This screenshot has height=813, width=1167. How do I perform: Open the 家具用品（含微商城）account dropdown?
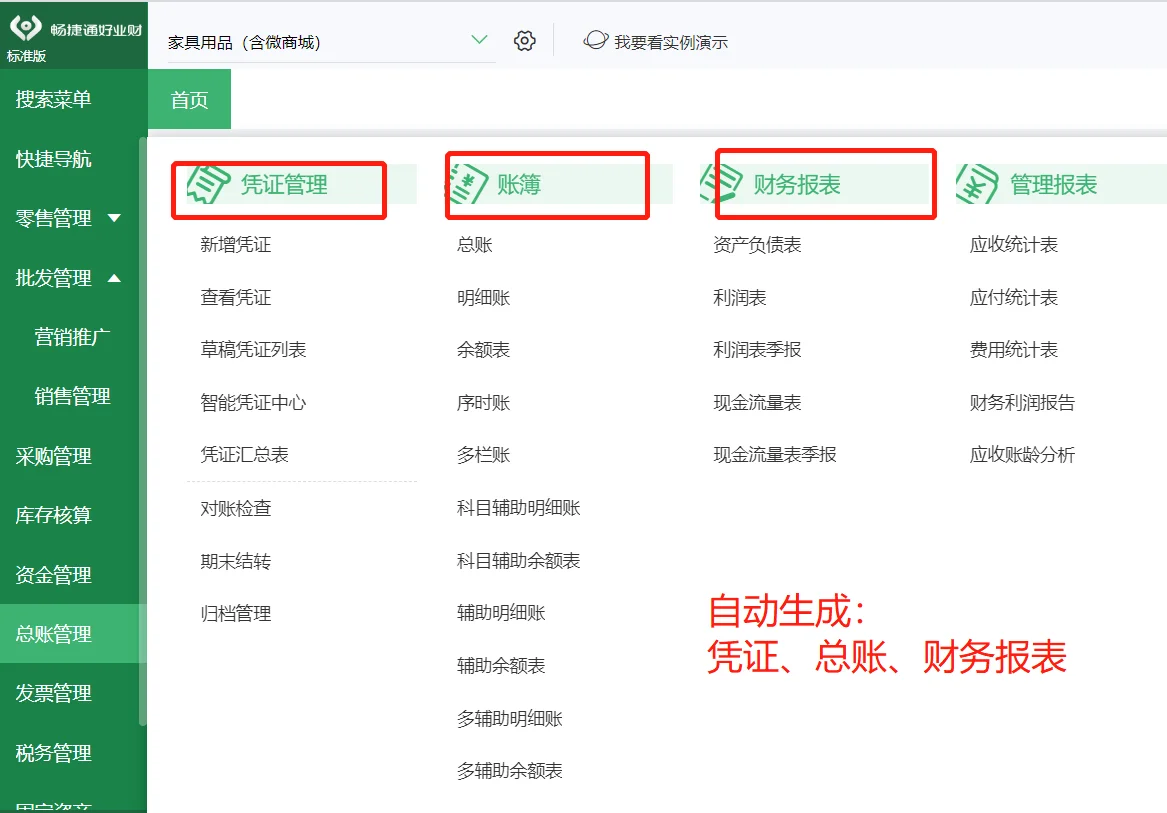[479, 41]
